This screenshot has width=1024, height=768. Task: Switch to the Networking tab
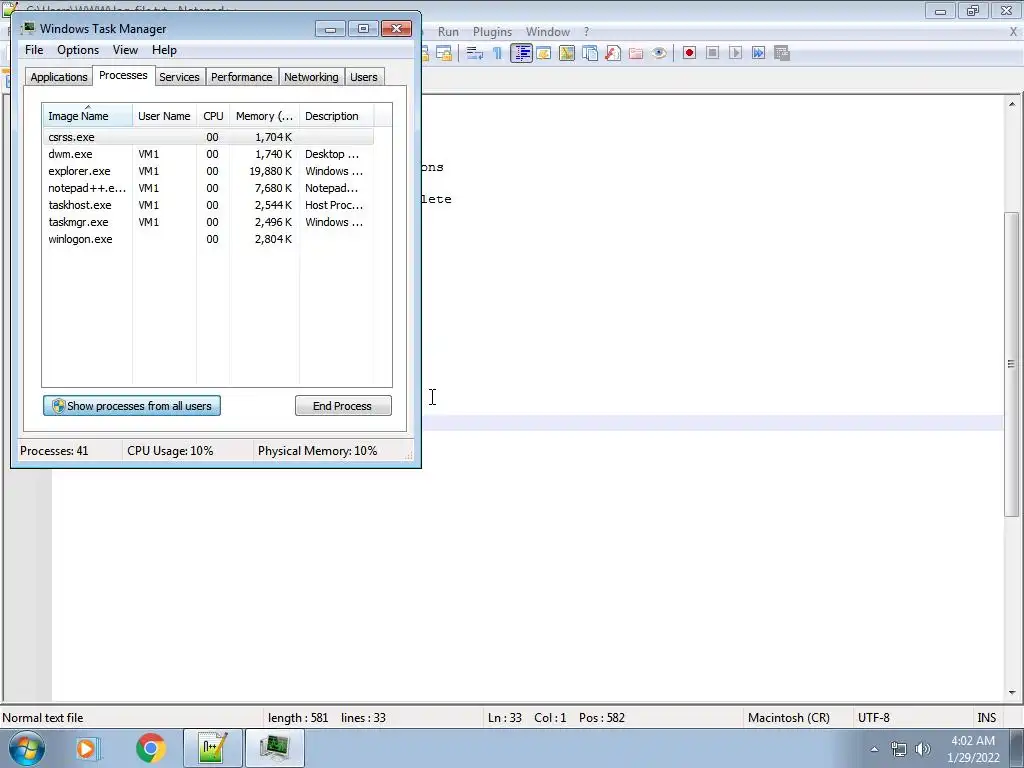pyautogui.click(x=311, y=77)
